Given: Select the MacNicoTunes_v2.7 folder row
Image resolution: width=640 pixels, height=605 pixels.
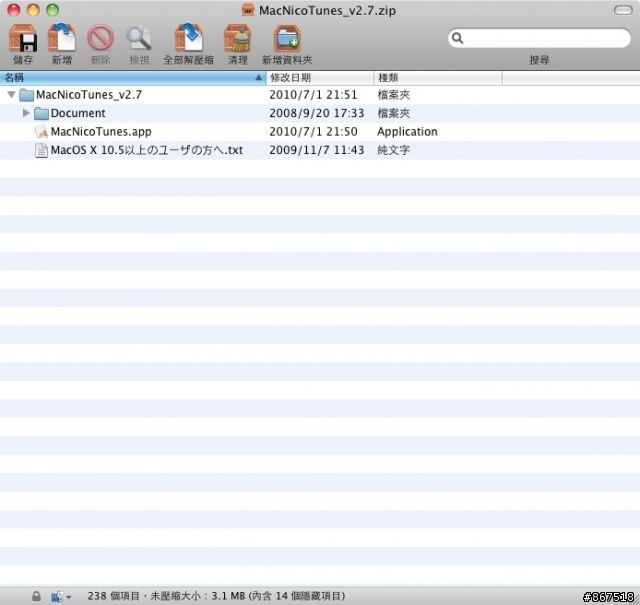Looking at the screenshot, I should (320, 95).
